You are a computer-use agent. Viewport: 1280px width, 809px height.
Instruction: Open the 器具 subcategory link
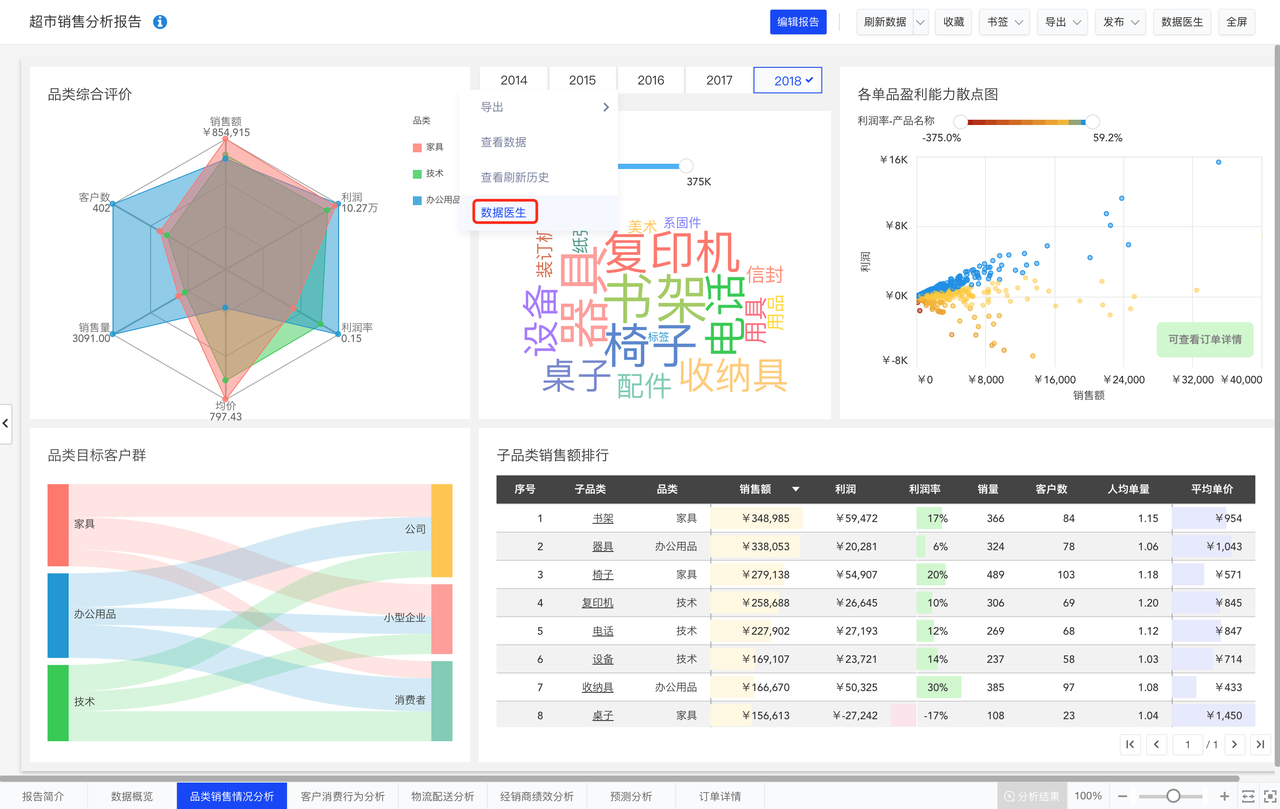[603, 546]
